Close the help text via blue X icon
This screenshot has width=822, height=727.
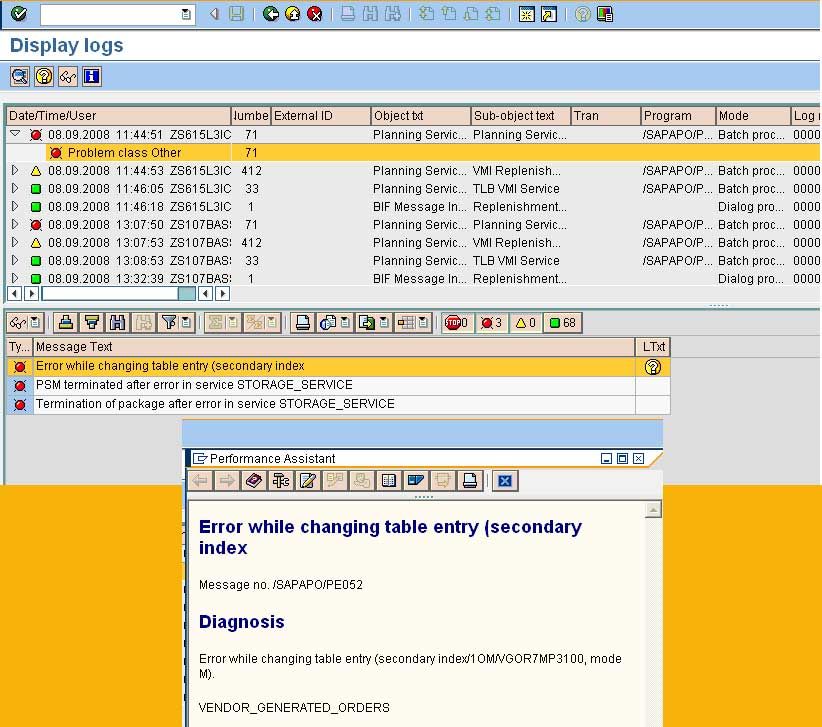[x=505, y=481]
